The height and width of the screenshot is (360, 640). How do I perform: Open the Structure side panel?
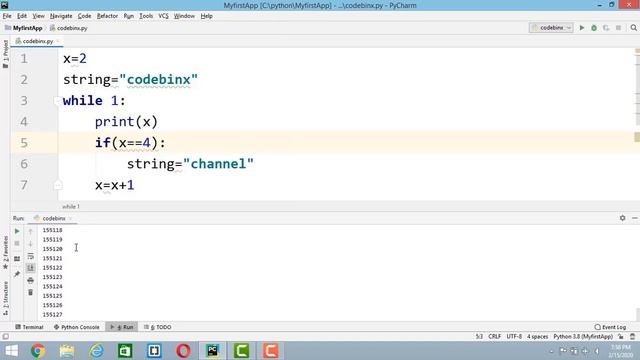pyautogui.click(x=5, y=298)
